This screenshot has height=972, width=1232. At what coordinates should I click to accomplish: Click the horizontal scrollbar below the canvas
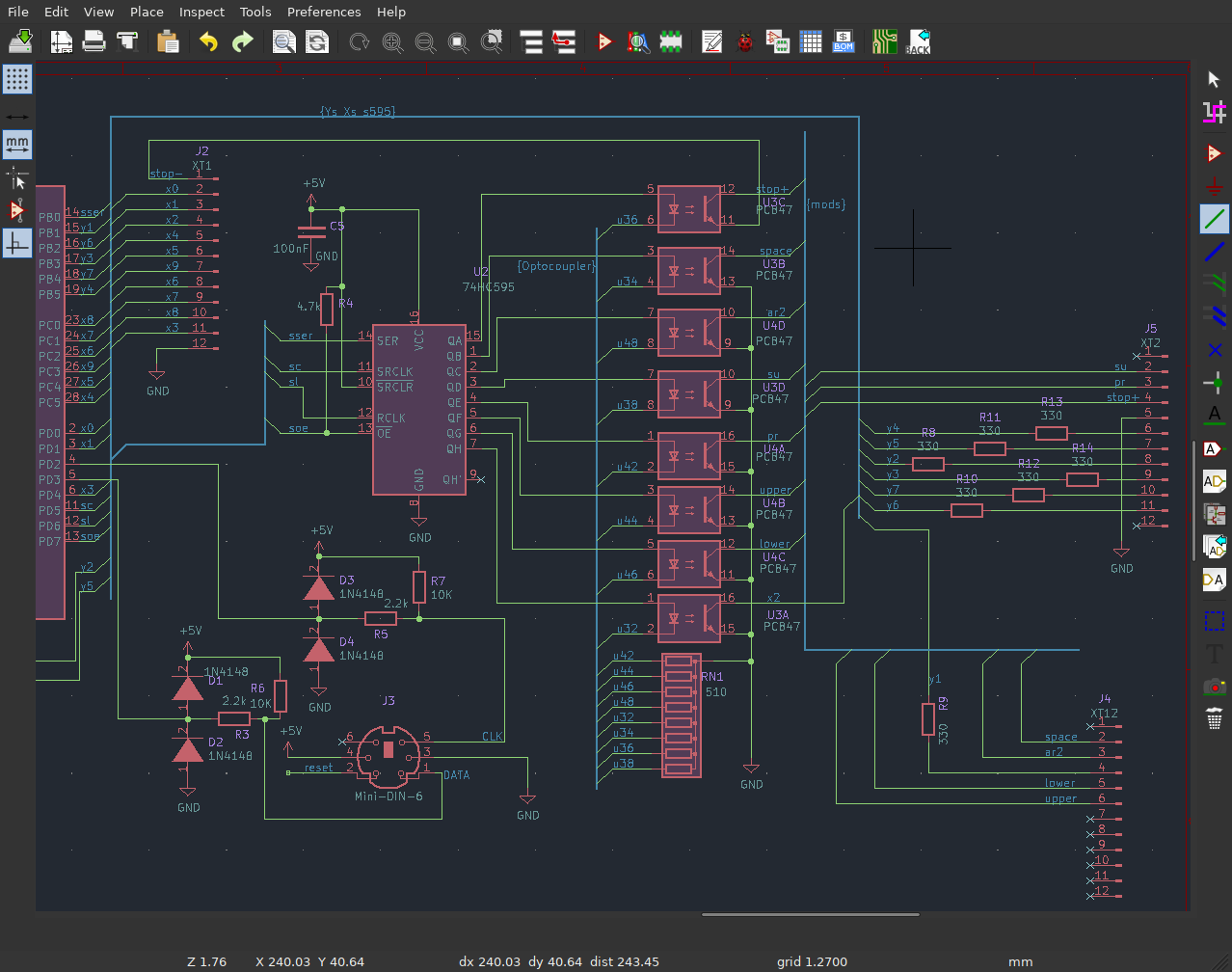point(810,915)
